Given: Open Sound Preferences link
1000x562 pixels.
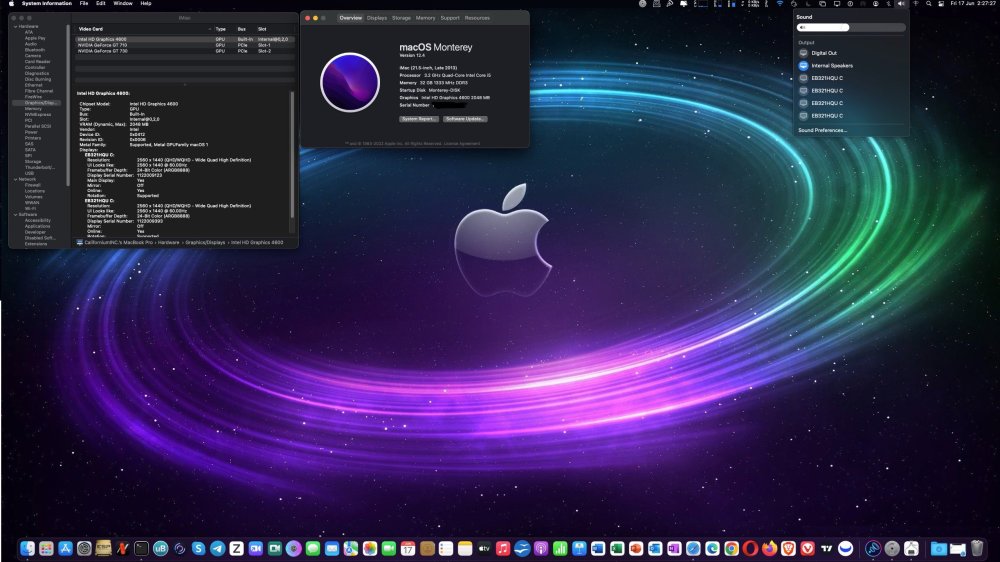Looking at the screenshot, I should tap(822, 130).
